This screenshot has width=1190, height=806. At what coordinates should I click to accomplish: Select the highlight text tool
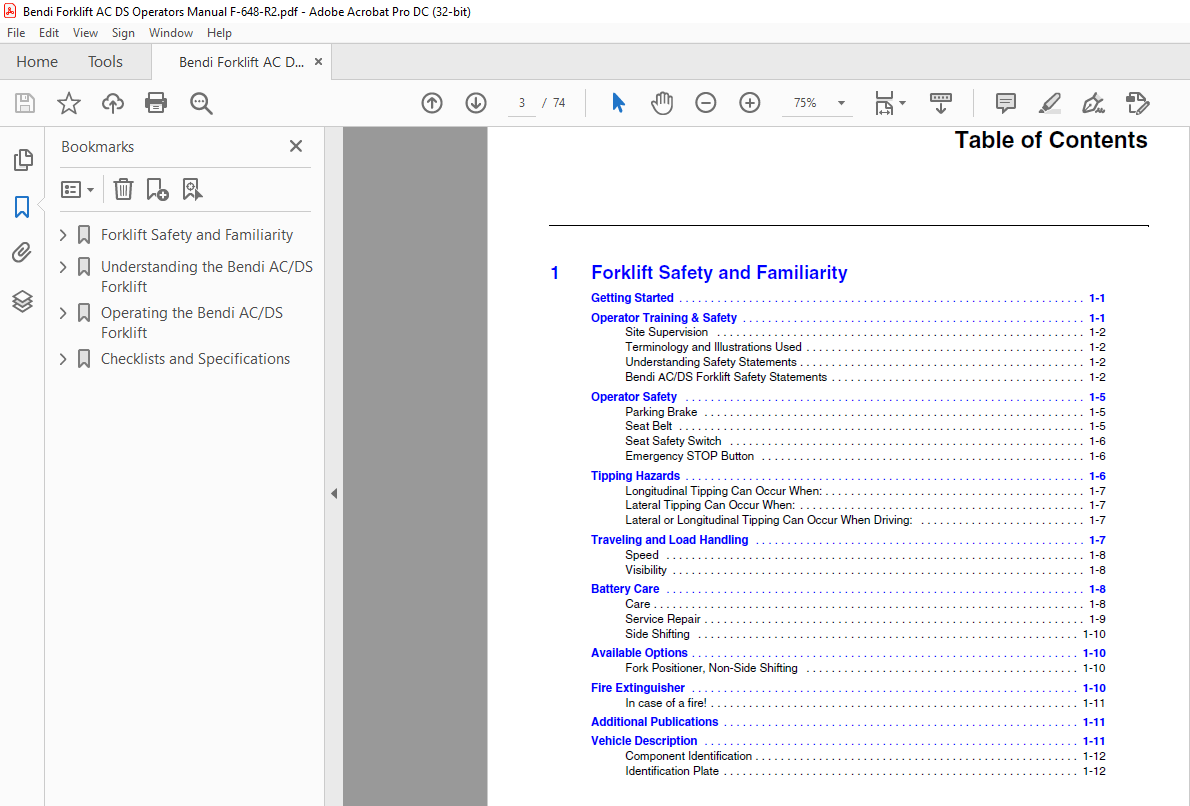pos(1050,102)
